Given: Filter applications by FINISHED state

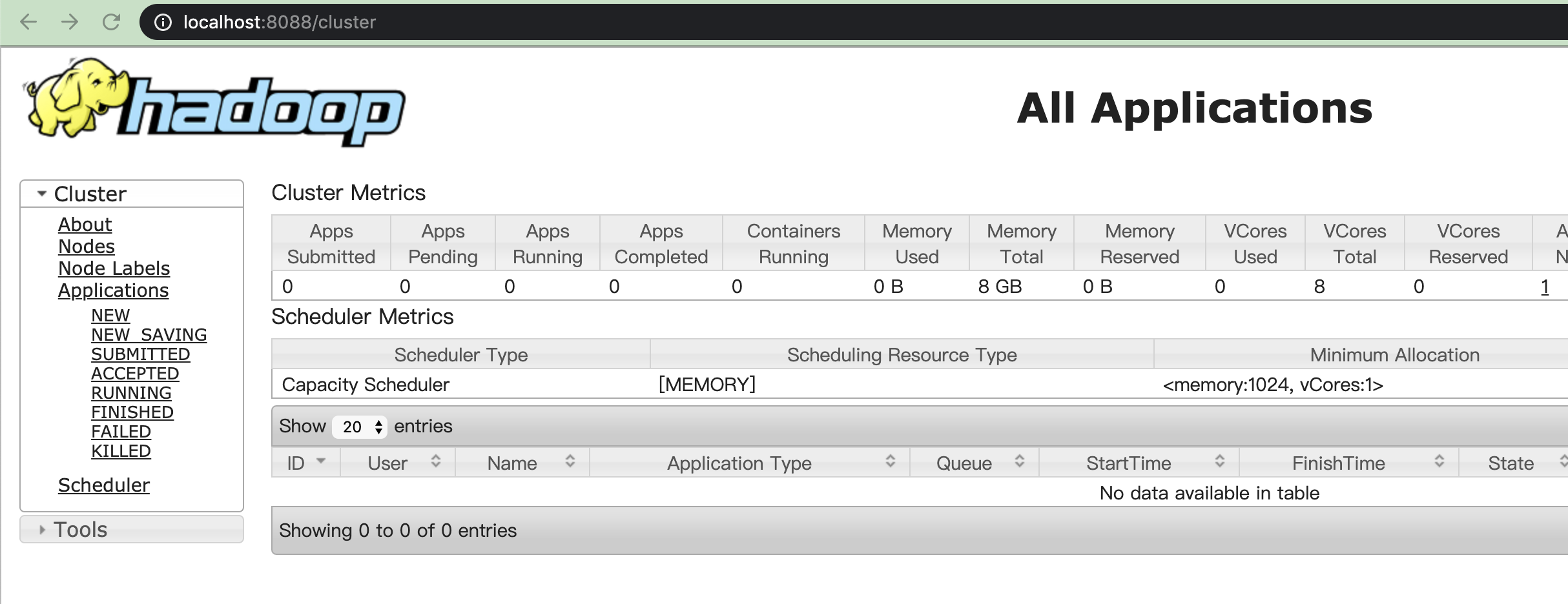Looking at the screenshot, I should 132,412.
